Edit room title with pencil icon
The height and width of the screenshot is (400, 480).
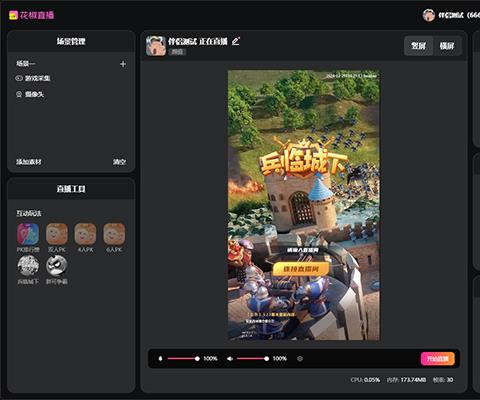236,41
